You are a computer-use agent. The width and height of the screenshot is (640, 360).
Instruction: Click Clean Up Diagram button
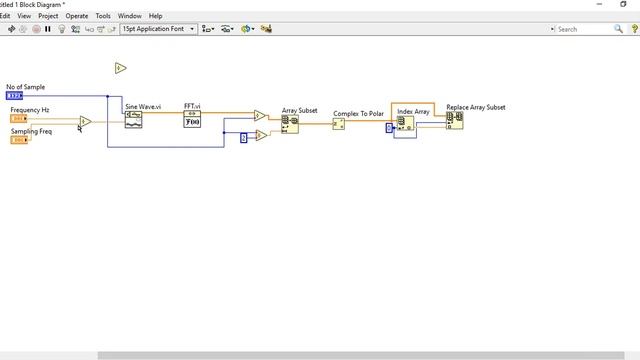coord(266,29)
